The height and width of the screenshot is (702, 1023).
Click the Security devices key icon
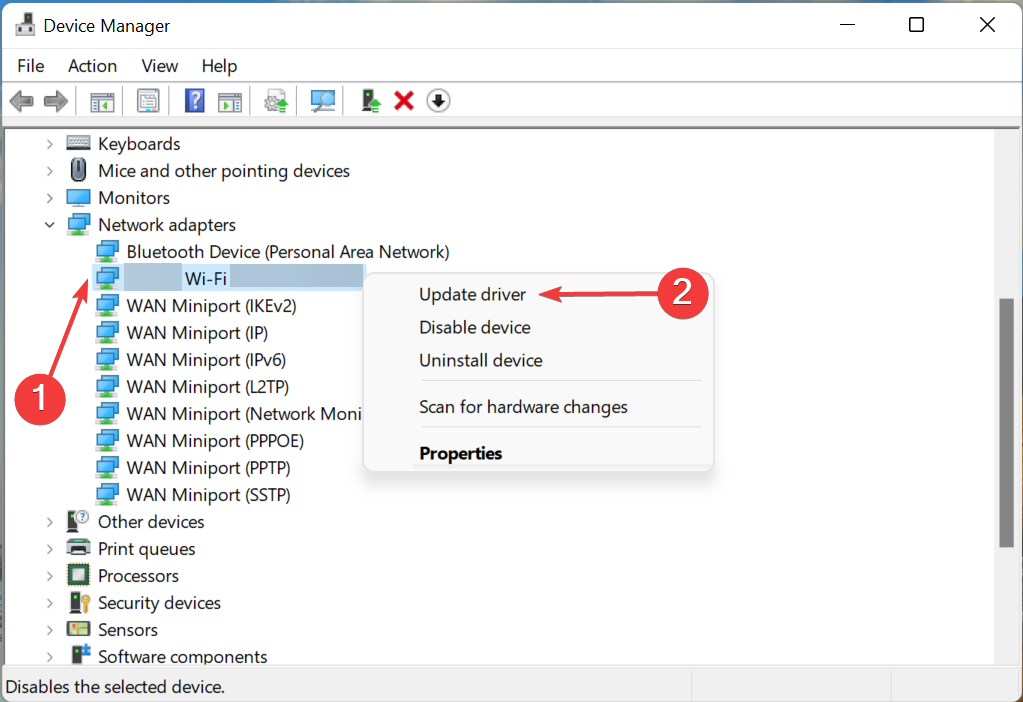79,602
